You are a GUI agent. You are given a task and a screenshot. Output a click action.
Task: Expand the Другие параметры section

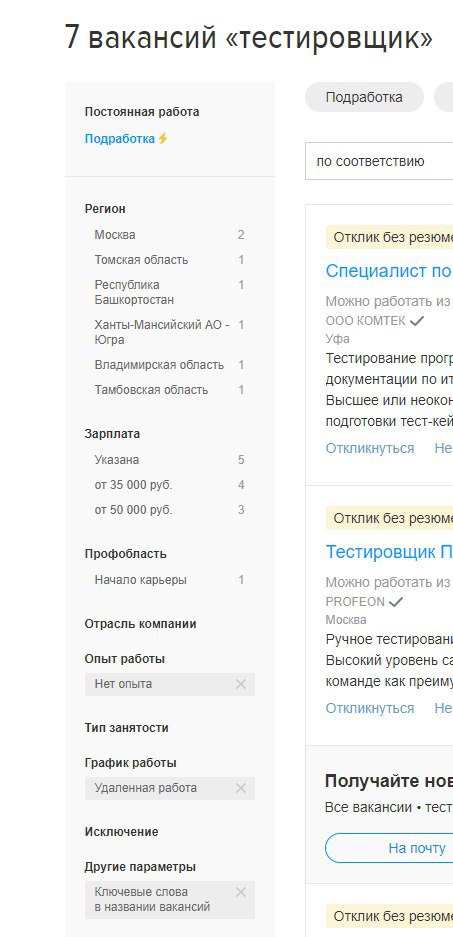tap(140, 867)
